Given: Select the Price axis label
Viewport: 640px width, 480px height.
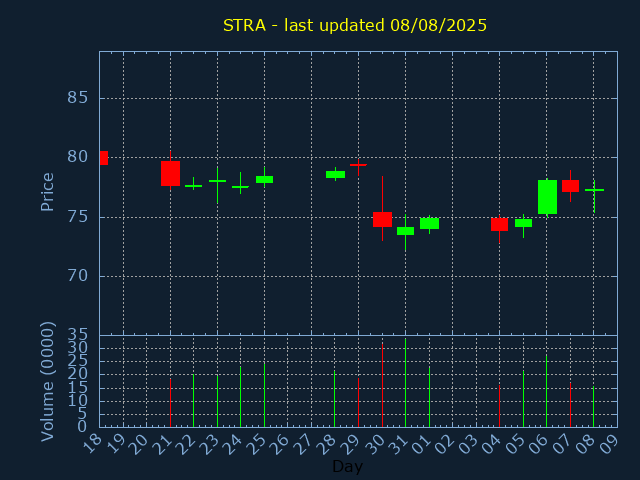Looking at the screenshot, I should (x=47, y=192).
